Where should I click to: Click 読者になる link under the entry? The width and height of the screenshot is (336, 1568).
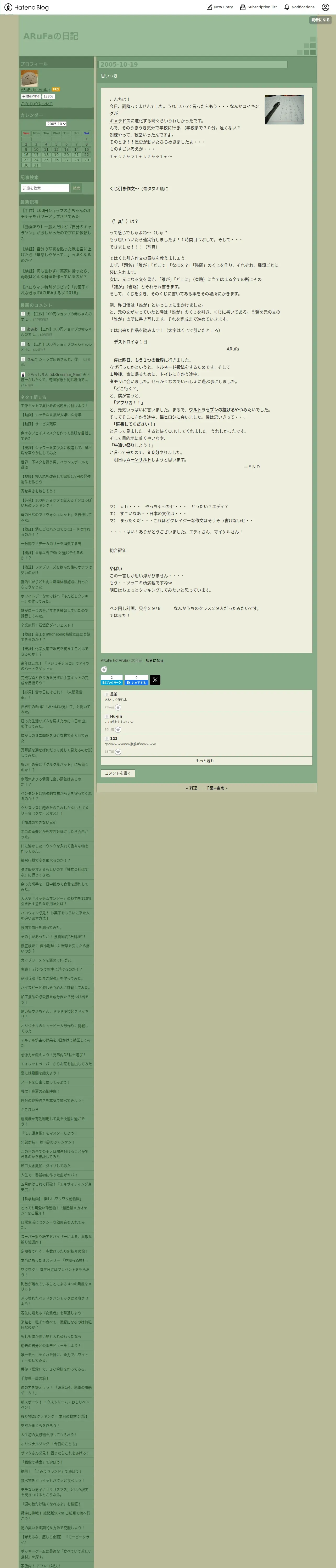click(x=154, y=660)
